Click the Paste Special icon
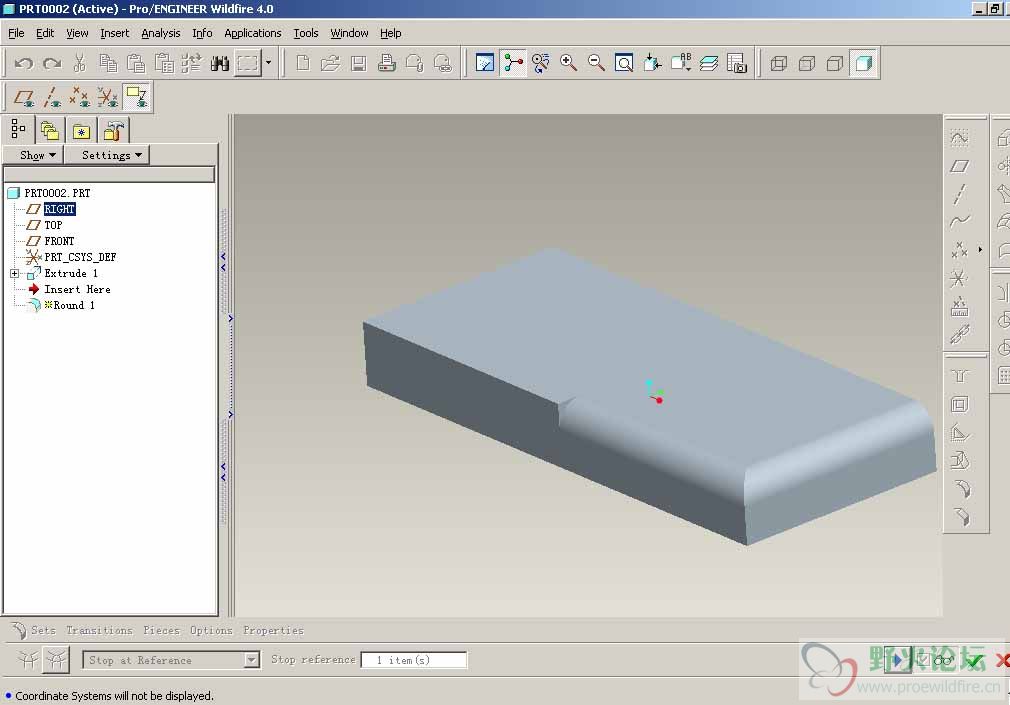The image size is (1010, 705). [164, 63]
